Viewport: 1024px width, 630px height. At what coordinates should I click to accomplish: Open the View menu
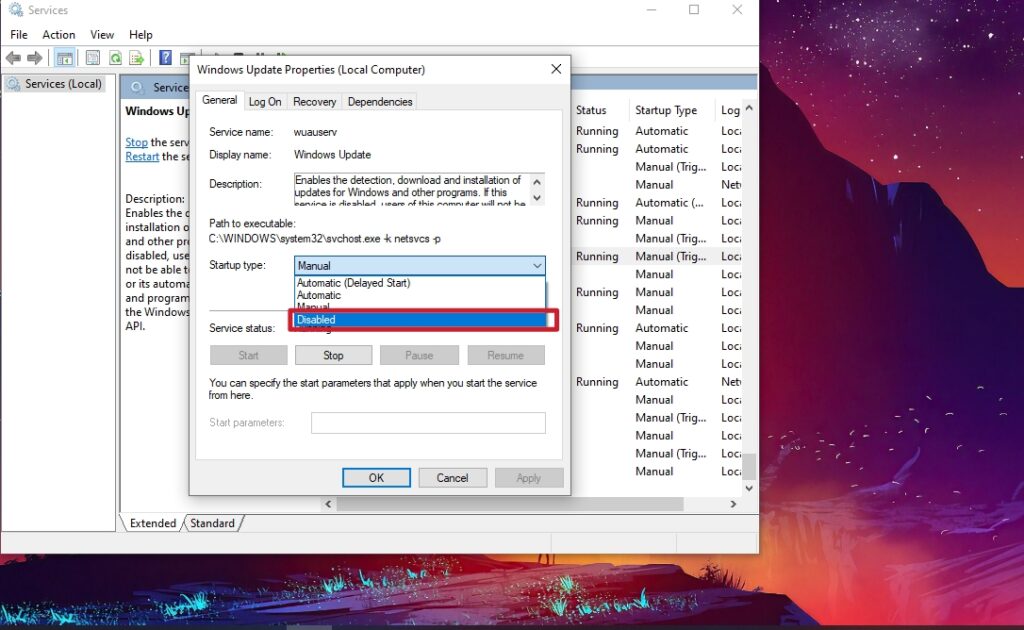102,35
